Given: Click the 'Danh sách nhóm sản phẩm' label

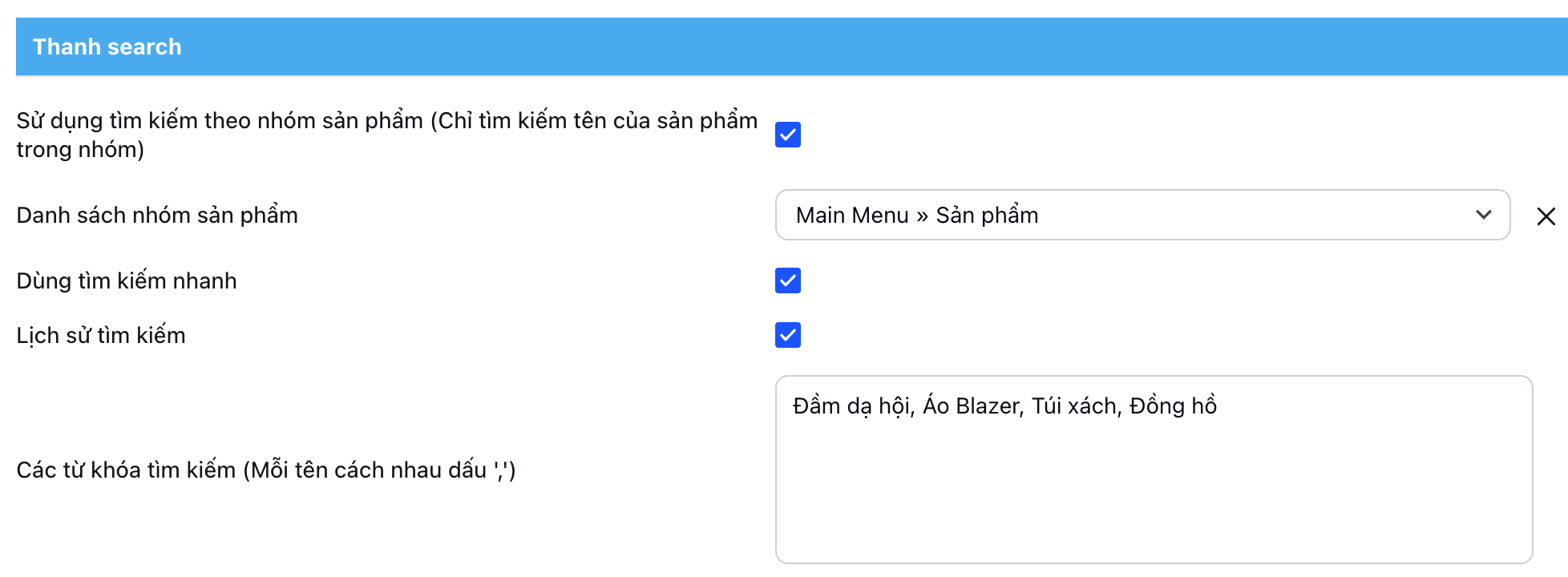Looking at the screenshot, I should pyautogui.click(x=157, y=215).
